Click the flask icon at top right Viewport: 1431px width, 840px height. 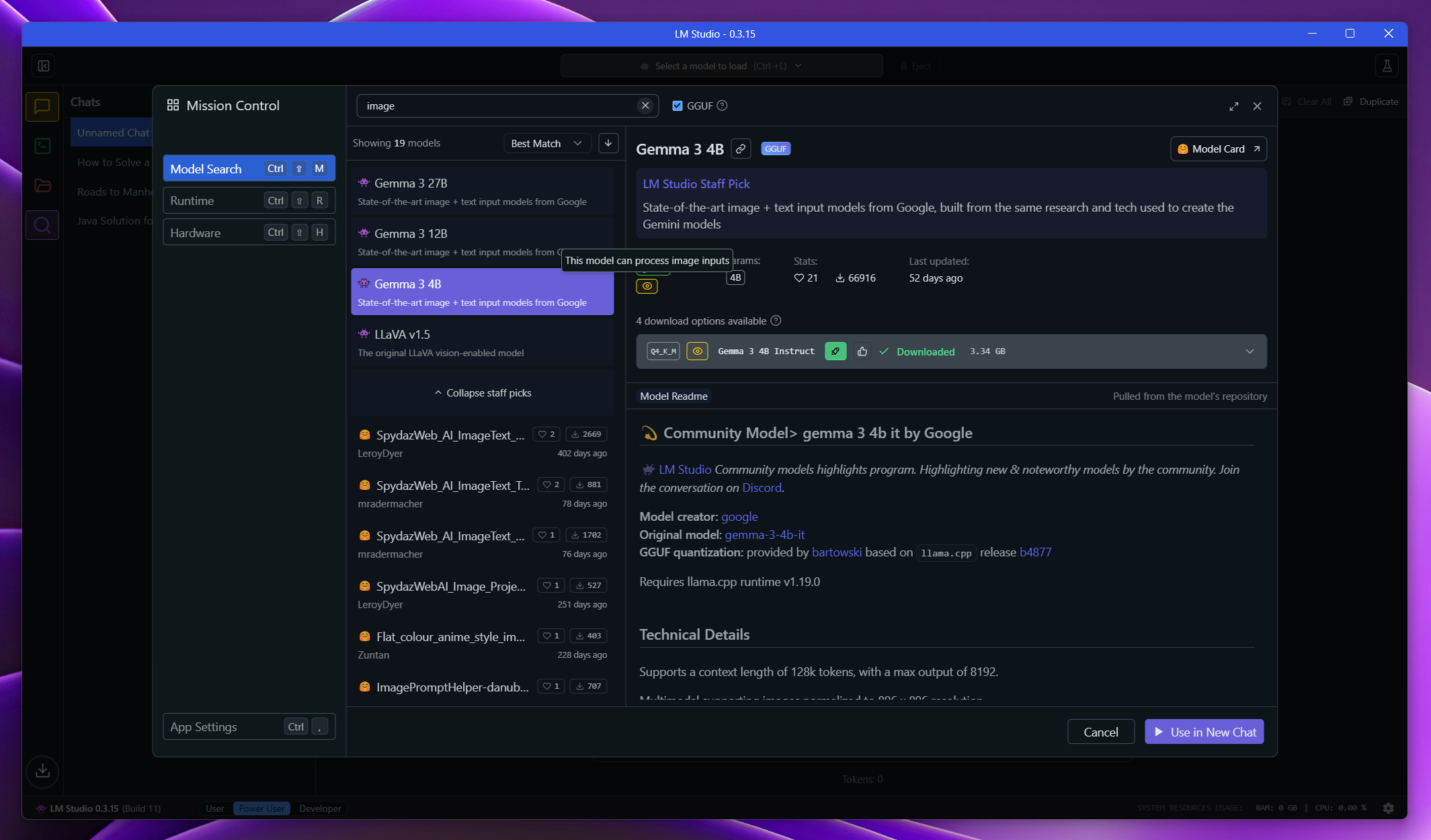click(x=1387, y=66)
